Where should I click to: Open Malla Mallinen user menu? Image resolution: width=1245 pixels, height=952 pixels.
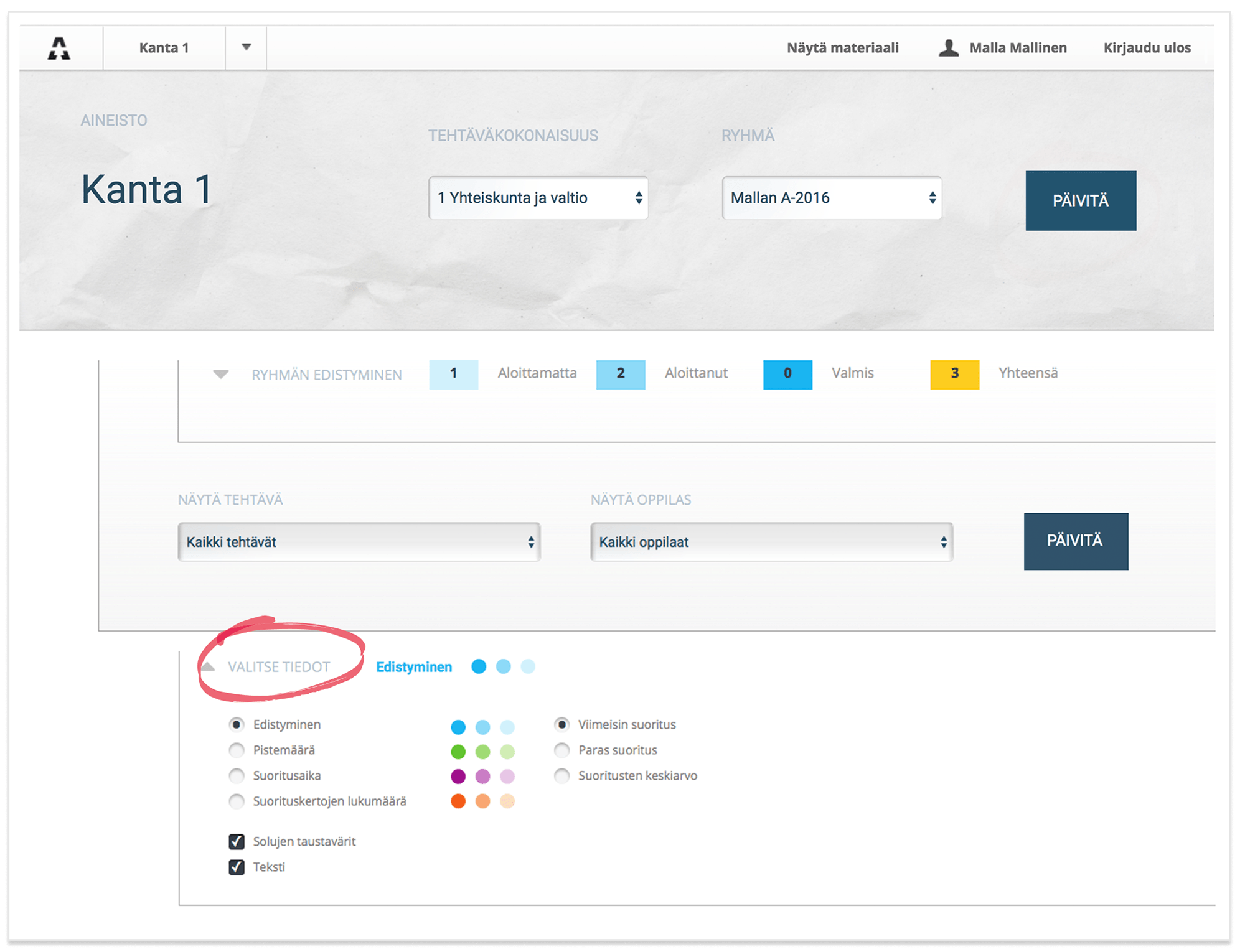(1018, 48)
